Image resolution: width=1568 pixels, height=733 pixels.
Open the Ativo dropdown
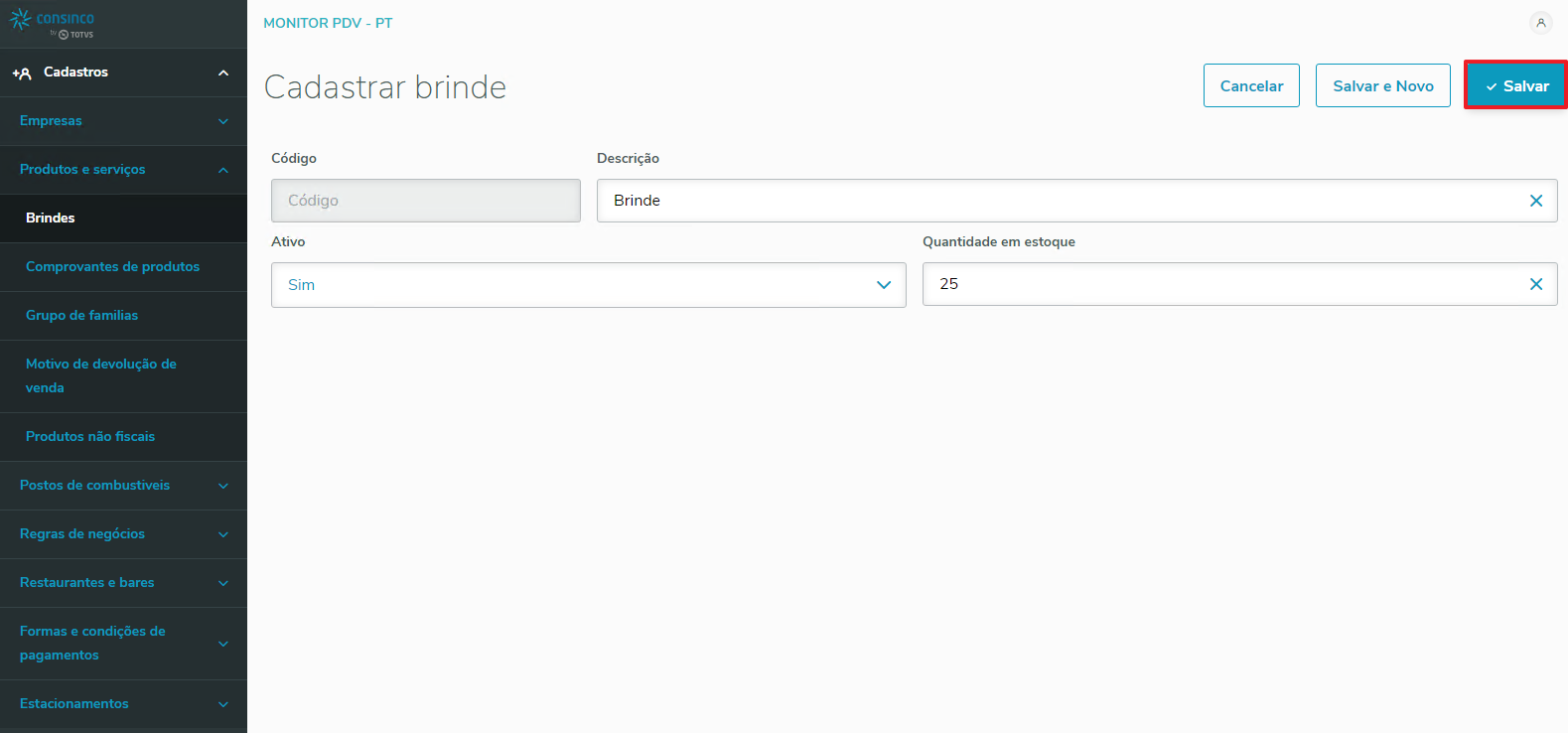click(588, 284)
